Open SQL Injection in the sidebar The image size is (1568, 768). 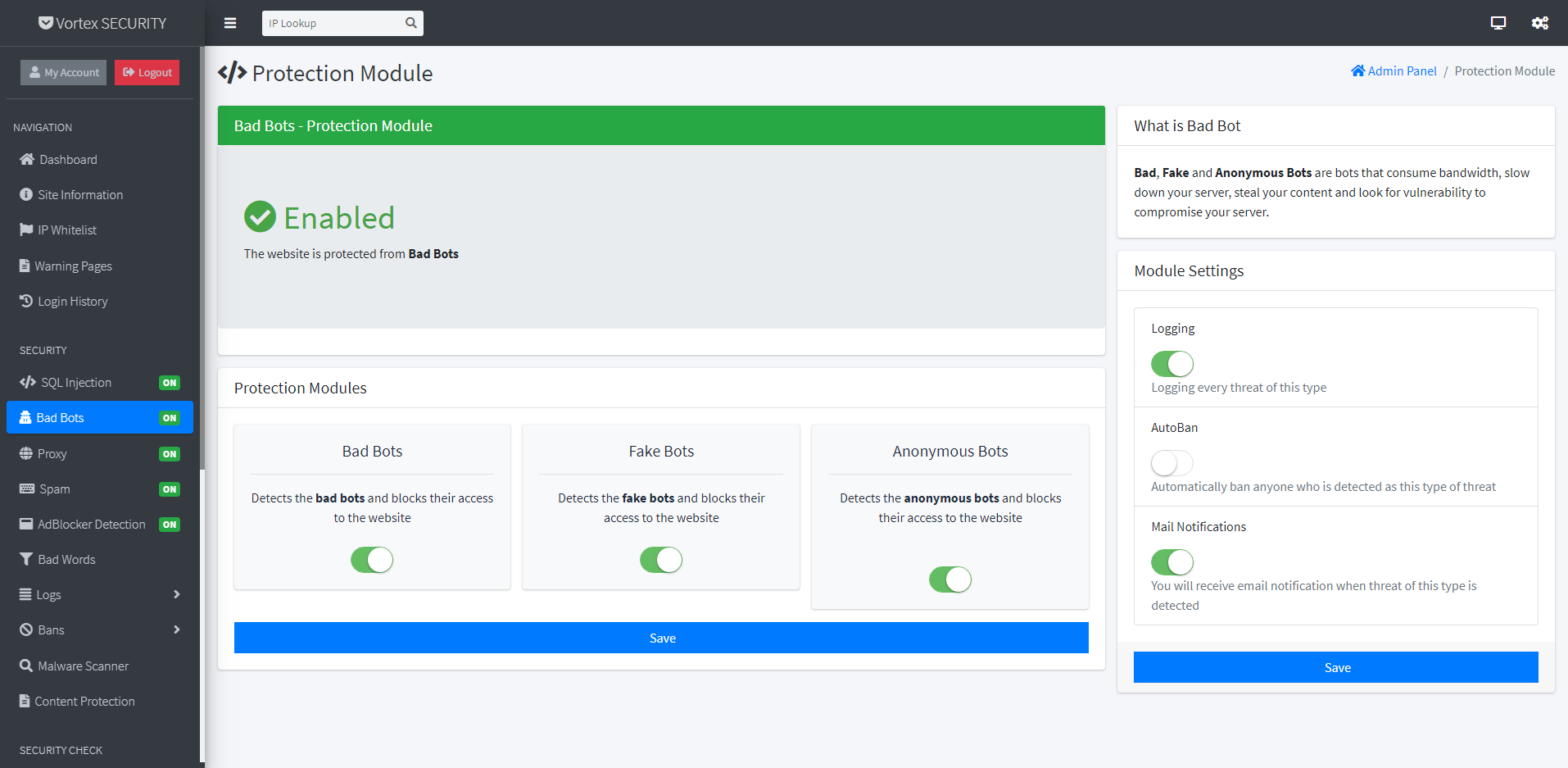coord(75,383)
